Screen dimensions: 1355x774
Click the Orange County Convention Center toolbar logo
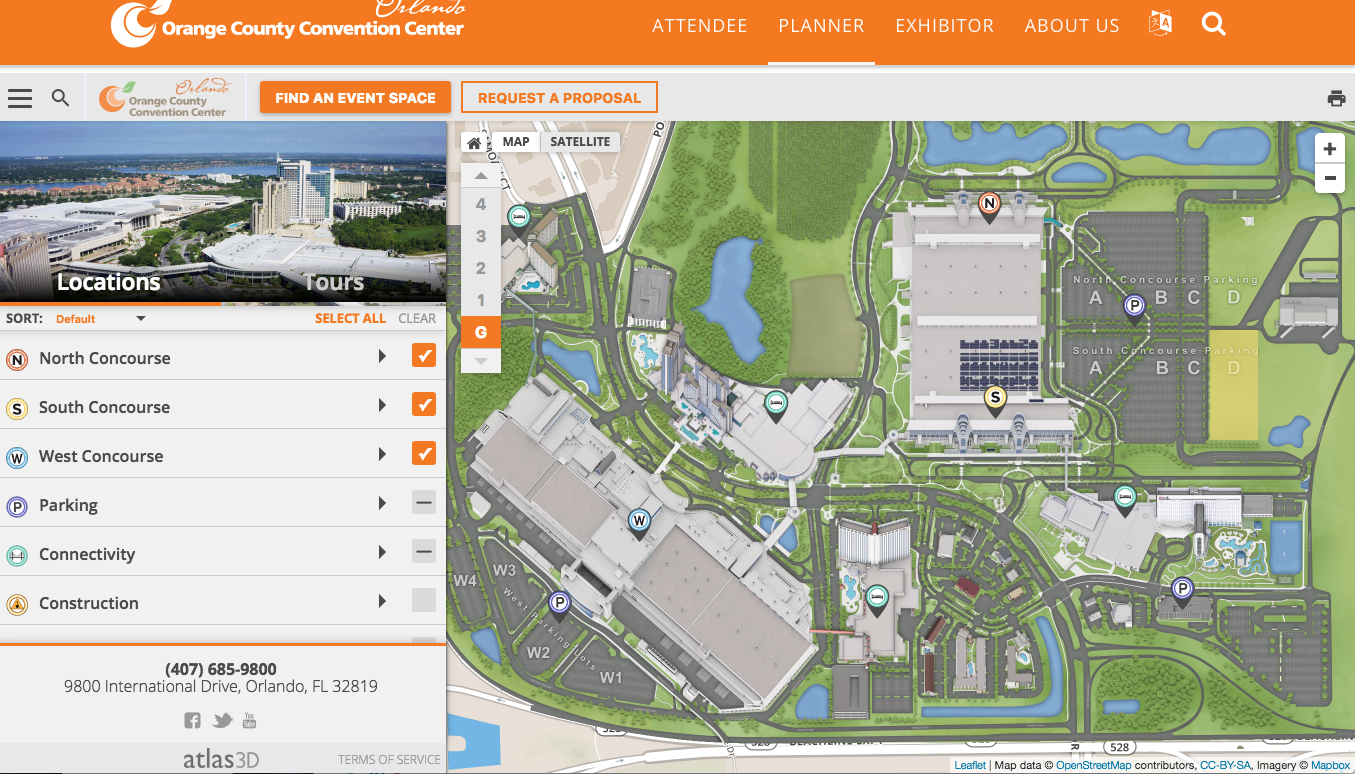pos(165,98)
